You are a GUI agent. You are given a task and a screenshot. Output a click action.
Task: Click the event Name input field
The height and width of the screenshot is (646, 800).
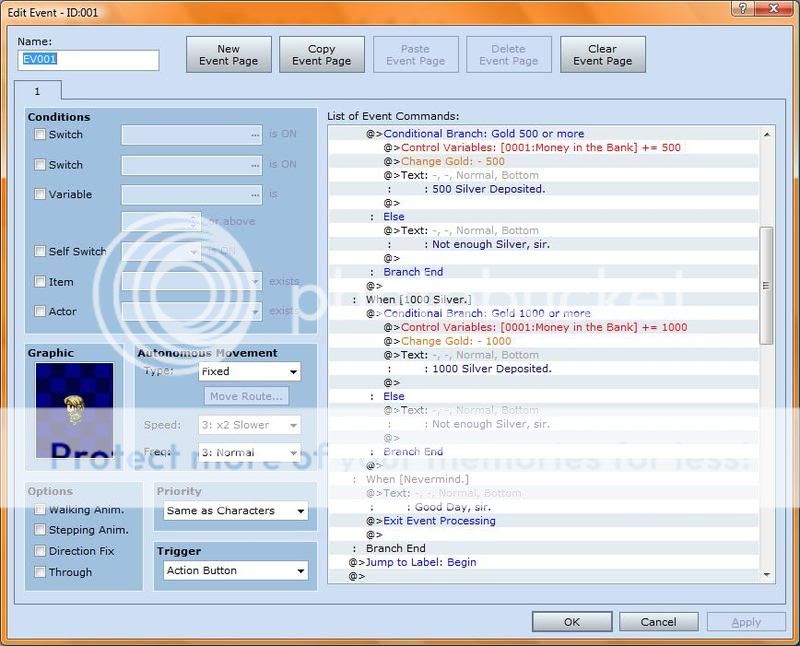(88, 60)
